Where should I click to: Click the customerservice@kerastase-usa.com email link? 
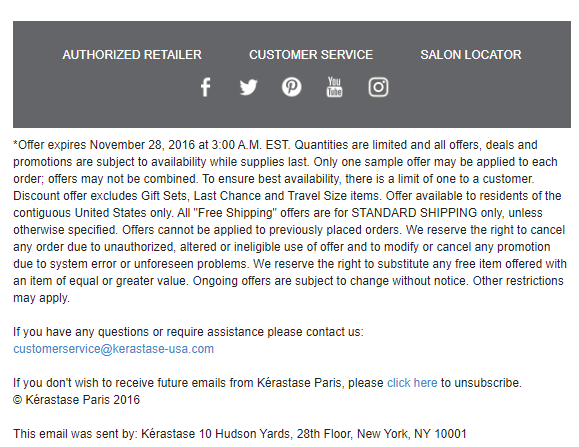point(113,349)
